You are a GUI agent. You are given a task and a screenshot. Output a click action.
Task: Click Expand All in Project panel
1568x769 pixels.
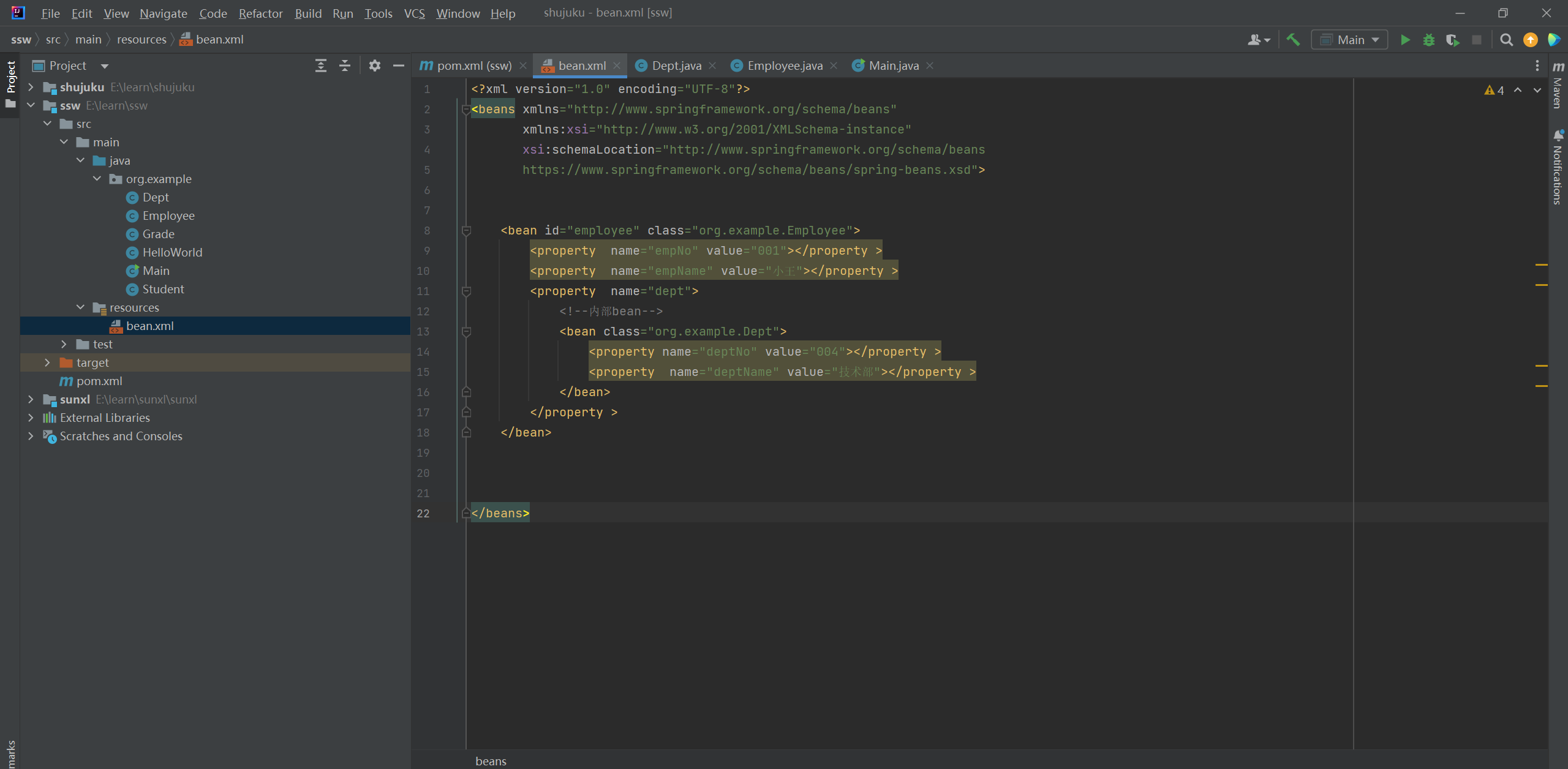pos(321,66)
